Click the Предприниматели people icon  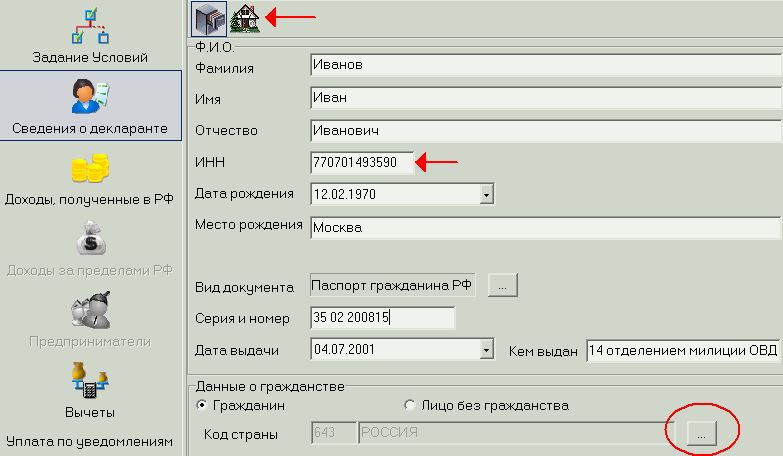pyautogui.click(x=90, y=310)
